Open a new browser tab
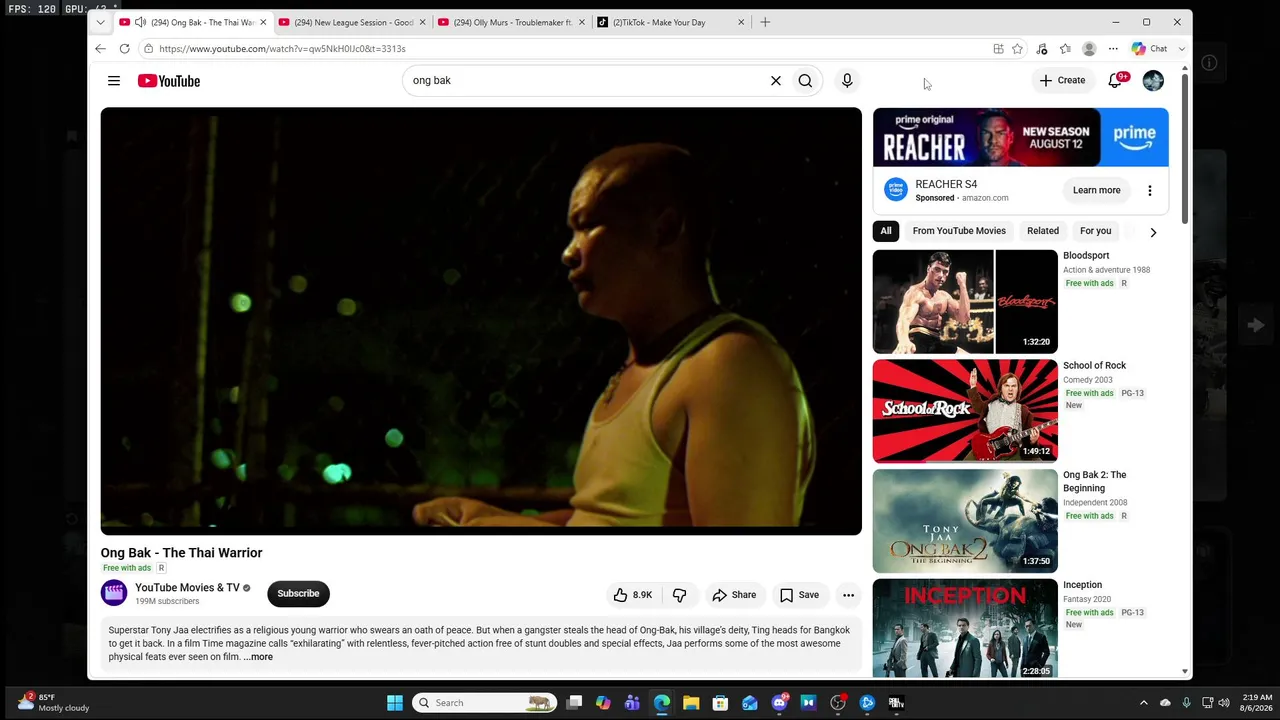Image resolution: width=1280 pixels, height=720 pixels. (765, 22)
